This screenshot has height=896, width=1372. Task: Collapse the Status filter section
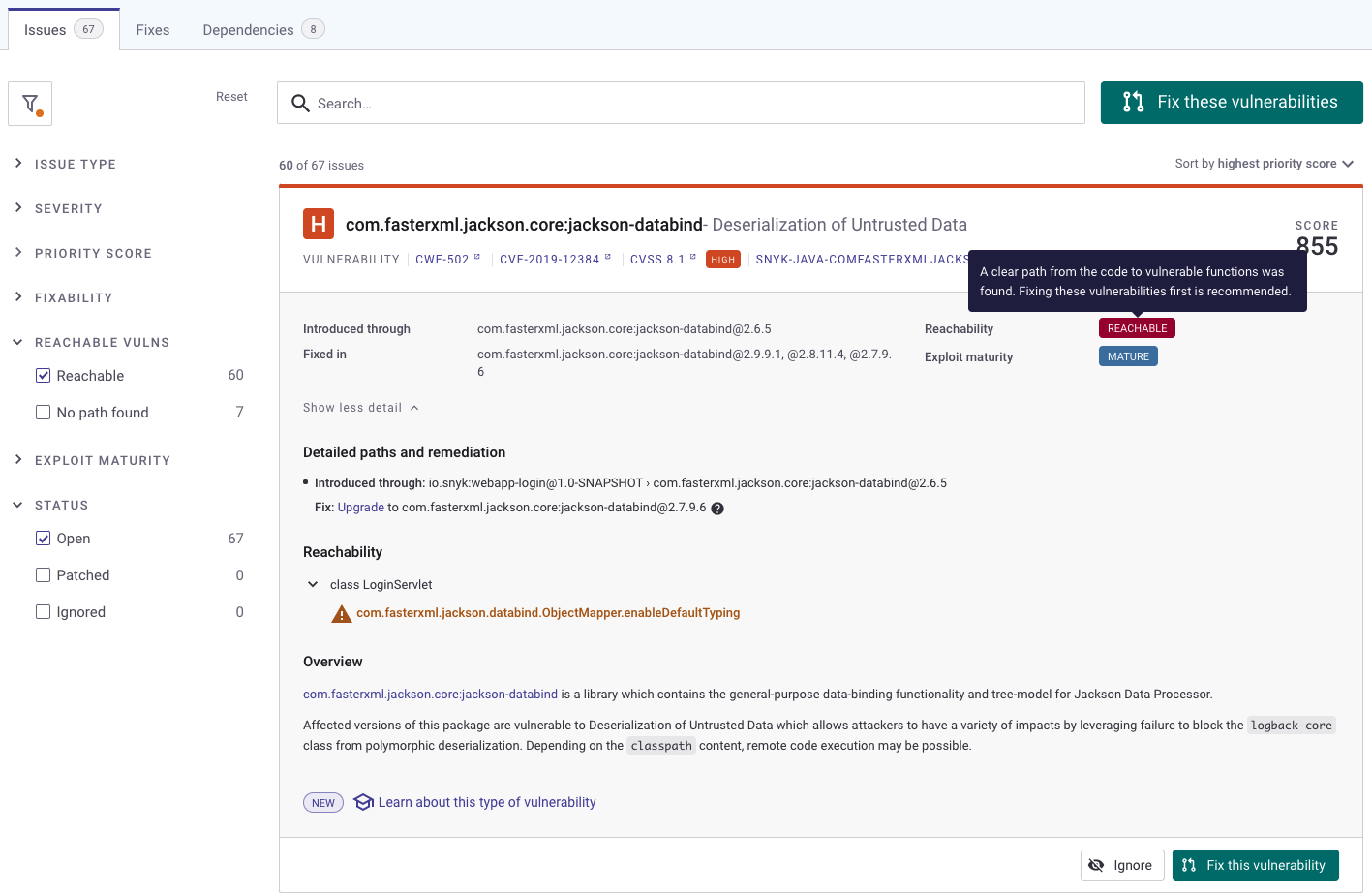(x=50, y=505)
